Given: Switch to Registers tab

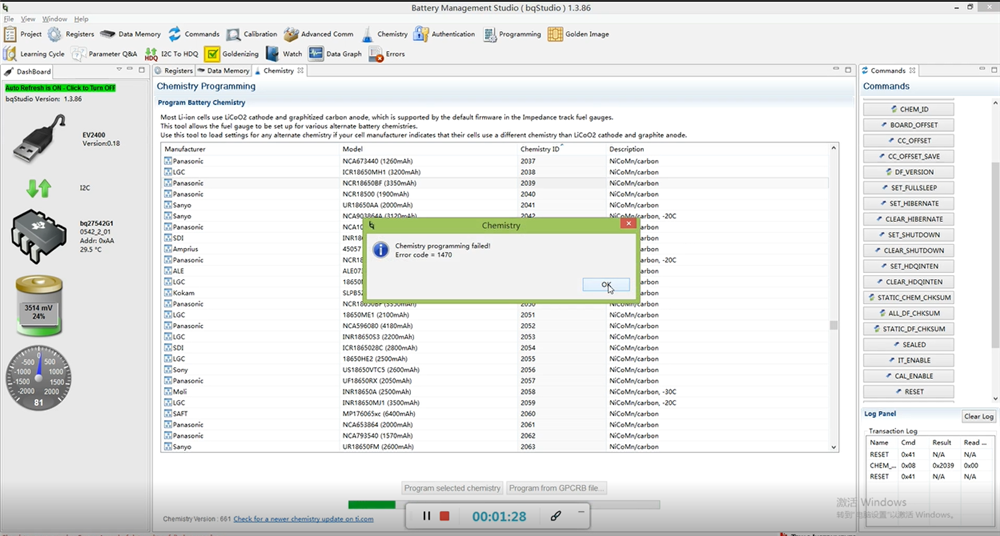Looking at the screenshot, I should pyautogui.click(x=173, y=71).
